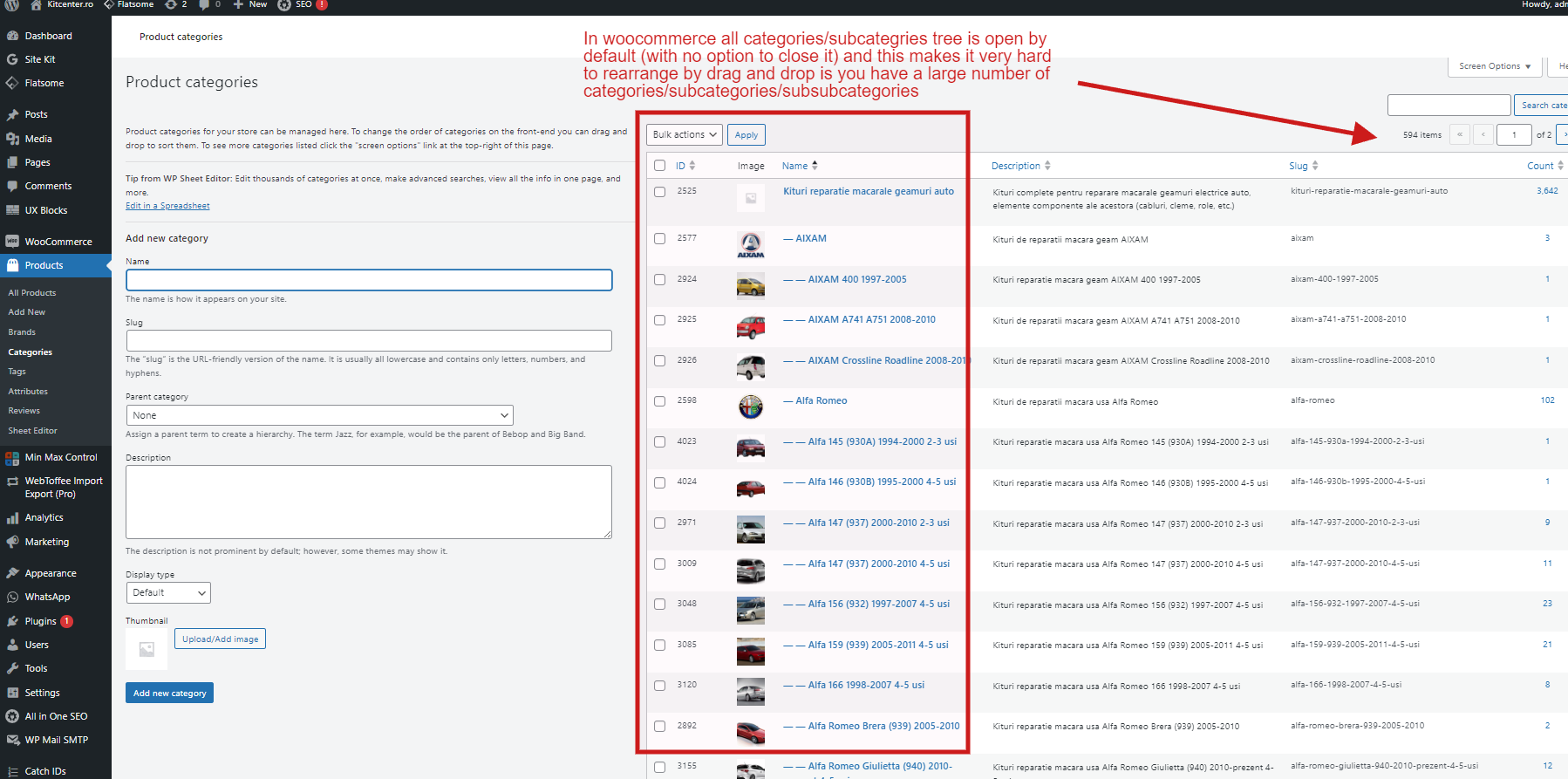Click the UX Blocks icon

click(12, 210)
